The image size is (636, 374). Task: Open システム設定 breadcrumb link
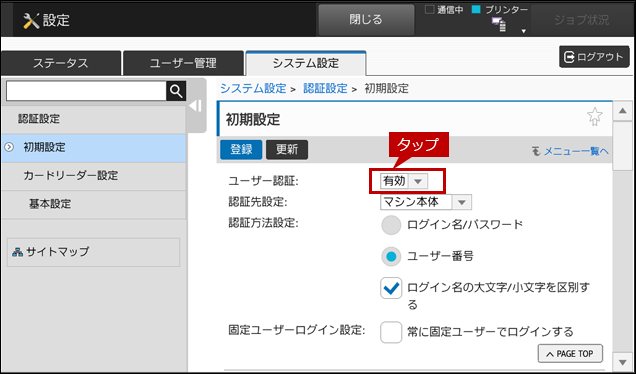point(254,88)
